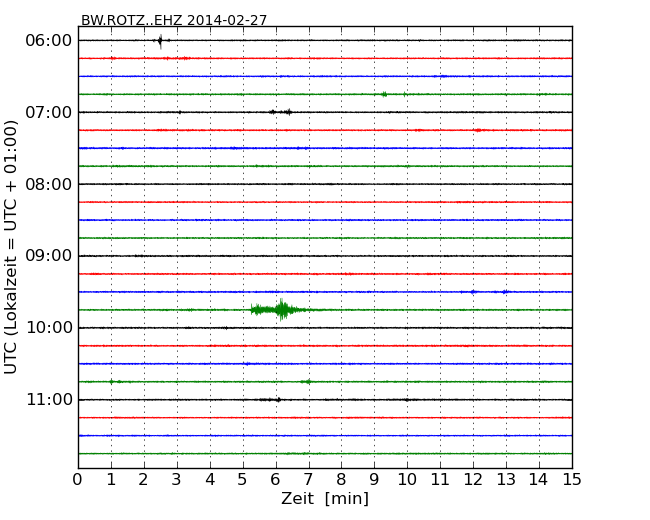
Task: Click x-axis tick label 8
Action: pyautogui.click(x=341, y=479)
